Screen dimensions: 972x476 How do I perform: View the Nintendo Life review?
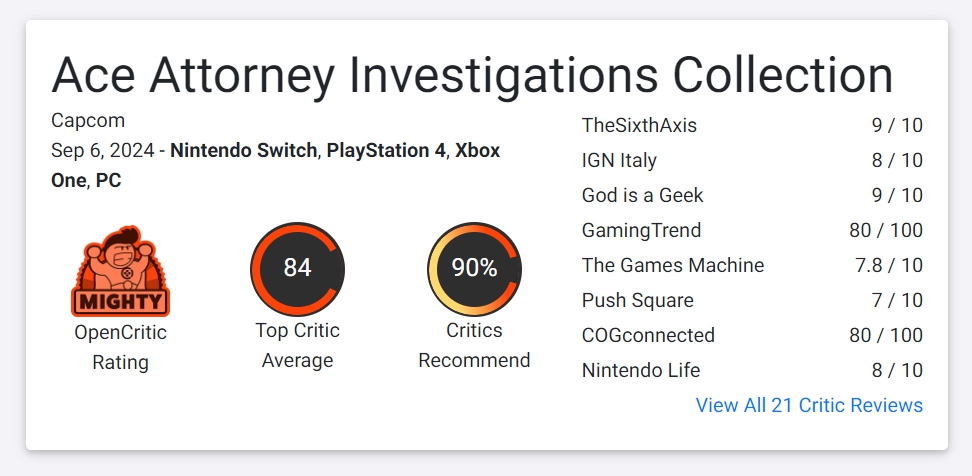640,370
